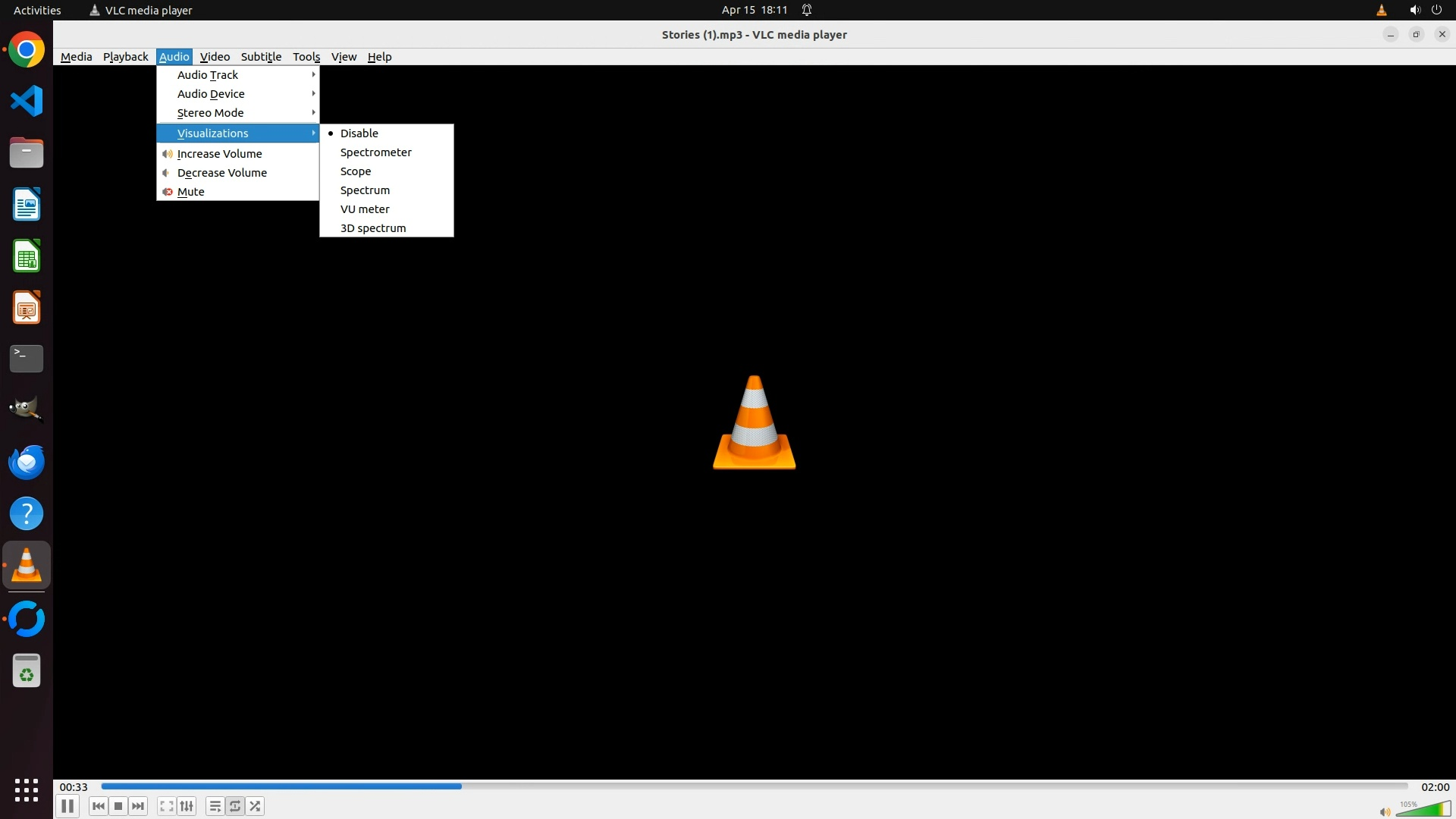The height and width of the screenshot is (819, 1456).
Task: Open extended settings equalizer icon
Action: pos(187,806)
